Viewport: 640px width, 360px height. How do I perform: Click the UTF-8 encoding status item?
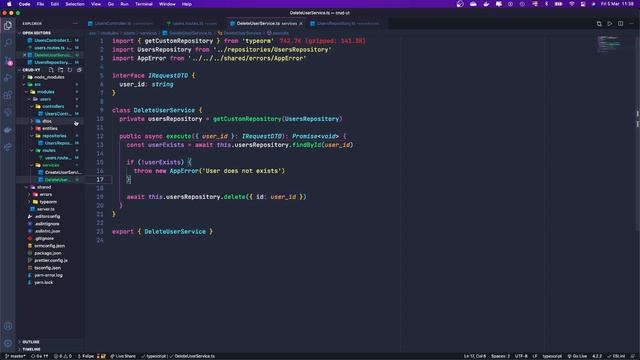[521, 356]
